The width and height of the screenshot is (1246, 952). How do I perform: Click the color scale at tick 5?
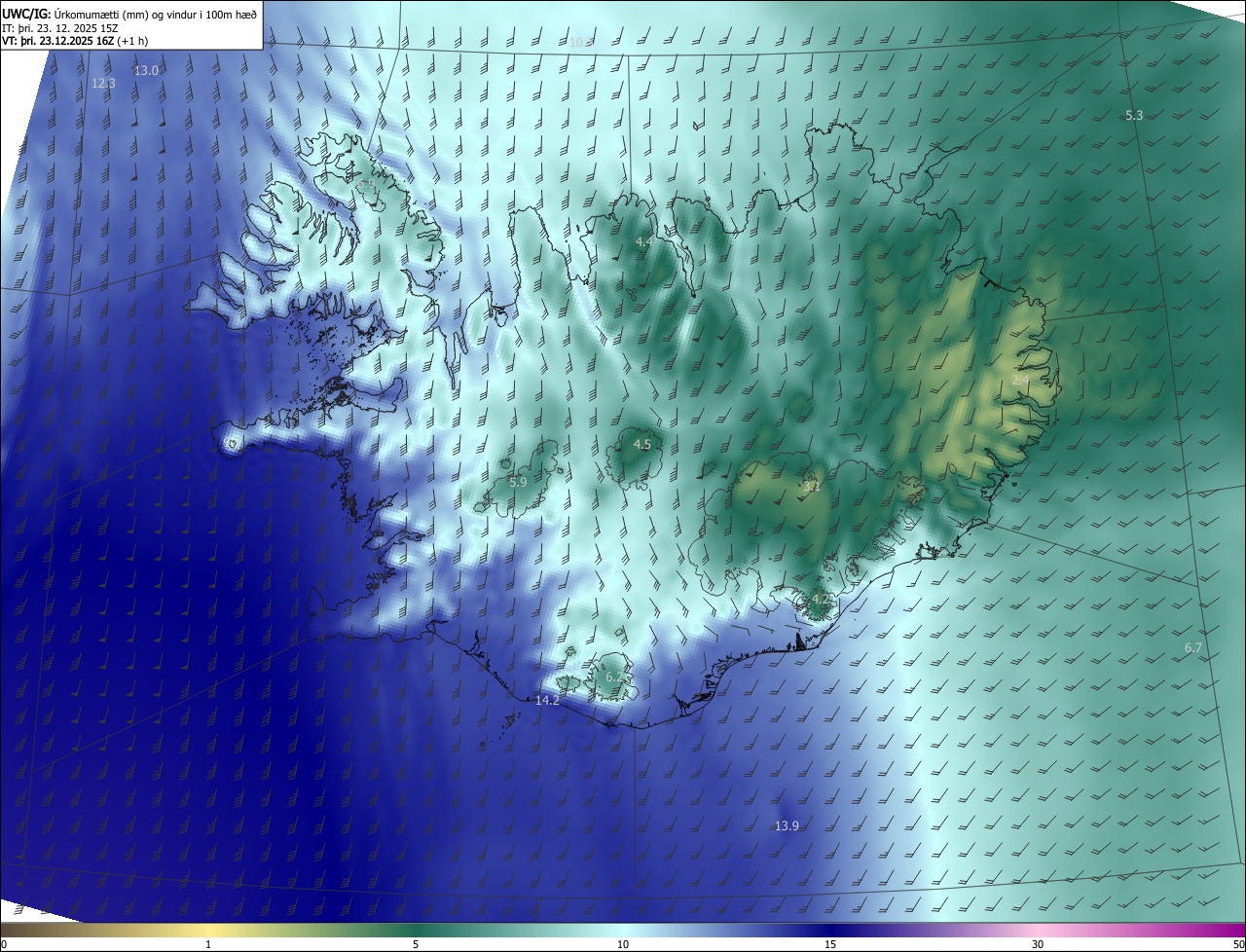416,944
